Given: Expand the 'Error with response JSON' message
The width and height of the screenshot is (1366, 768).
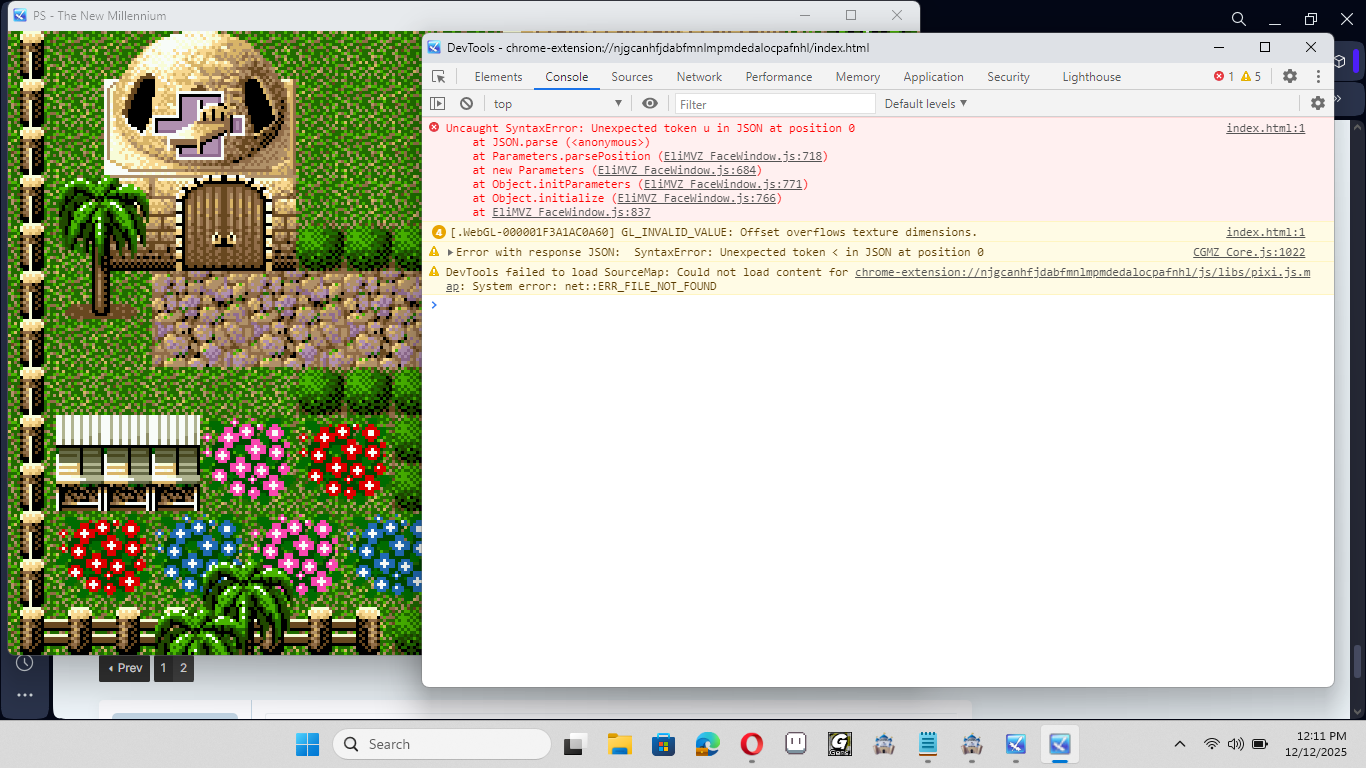Looking at the screenshot, I should 450,252.
